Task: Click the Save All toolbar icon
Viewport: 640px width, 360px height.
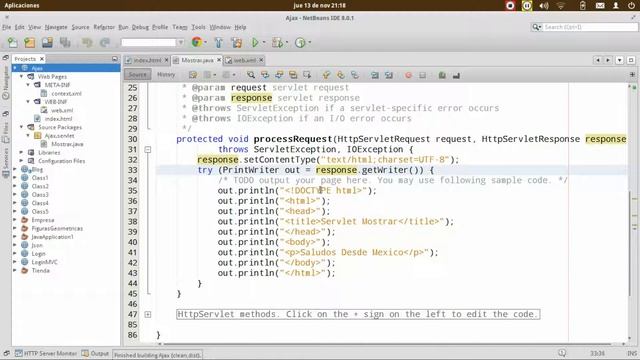Action: coord(65,42)
